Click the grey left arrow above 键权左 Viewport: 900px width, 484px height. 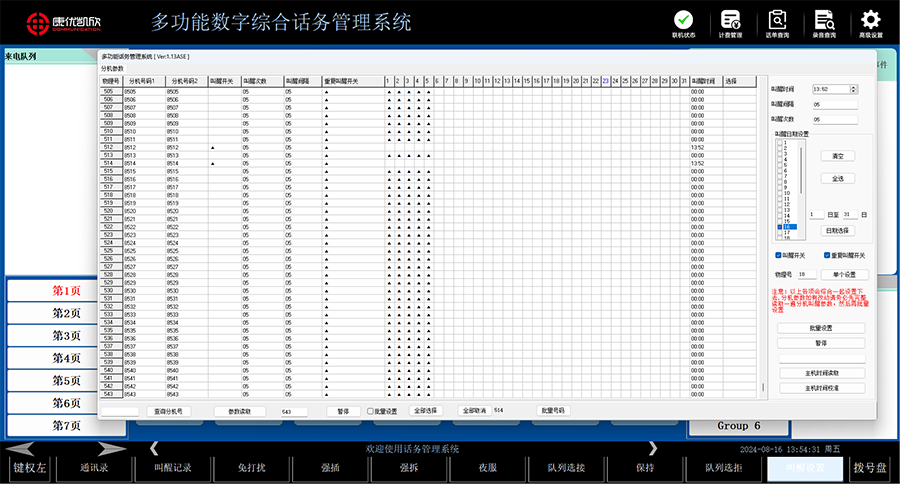pyautogui.click(x=21, y=448)
